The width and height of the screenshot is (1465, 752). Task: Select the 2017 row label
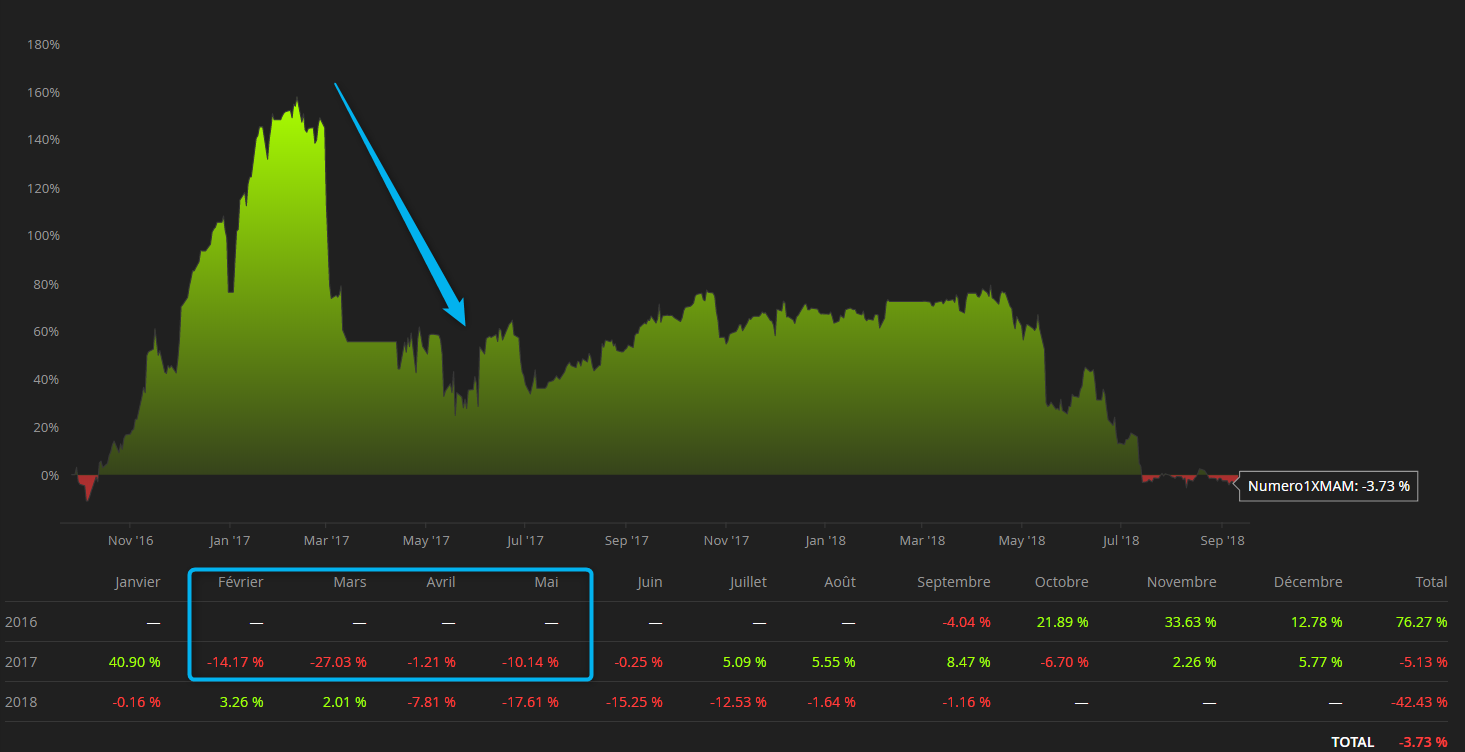tap(21, 662)
